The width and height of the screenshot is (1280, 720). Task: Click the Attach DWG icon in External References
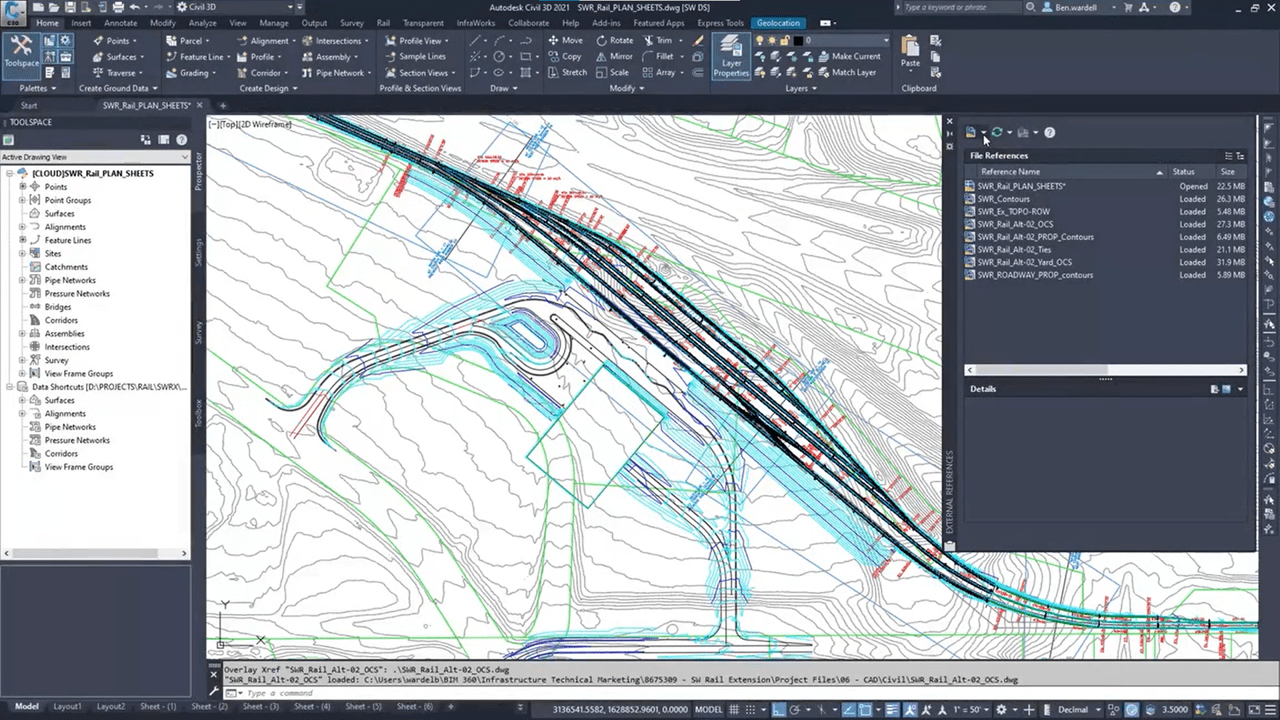pos(971,132)
